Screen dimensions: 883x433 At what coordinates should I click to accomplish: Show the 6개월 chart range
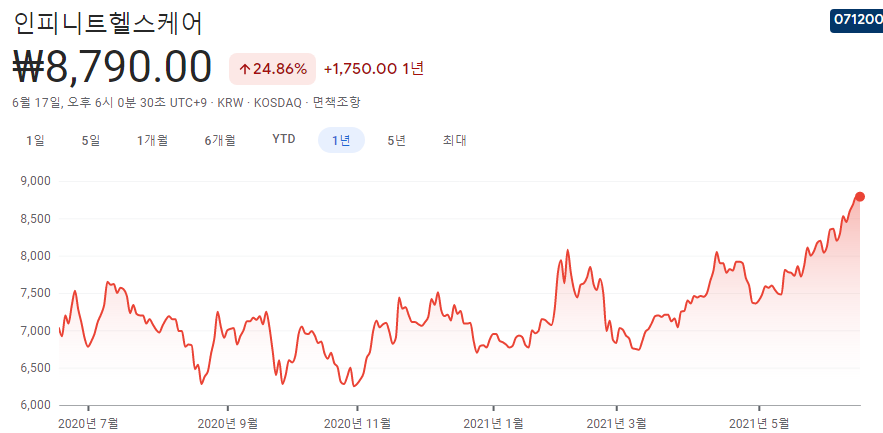(220, 140)
